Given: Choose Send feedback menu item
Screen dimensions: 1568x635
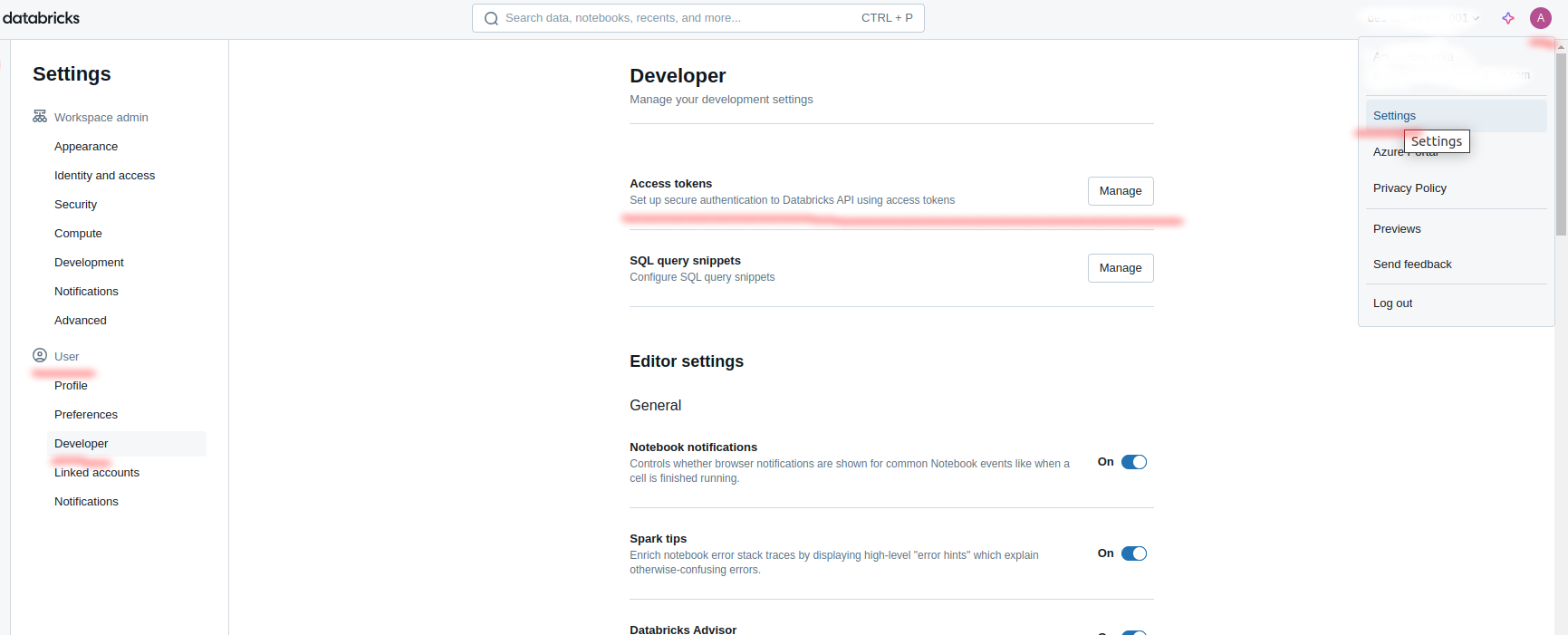Looking at the screenshot, I should click(1457, 265).
